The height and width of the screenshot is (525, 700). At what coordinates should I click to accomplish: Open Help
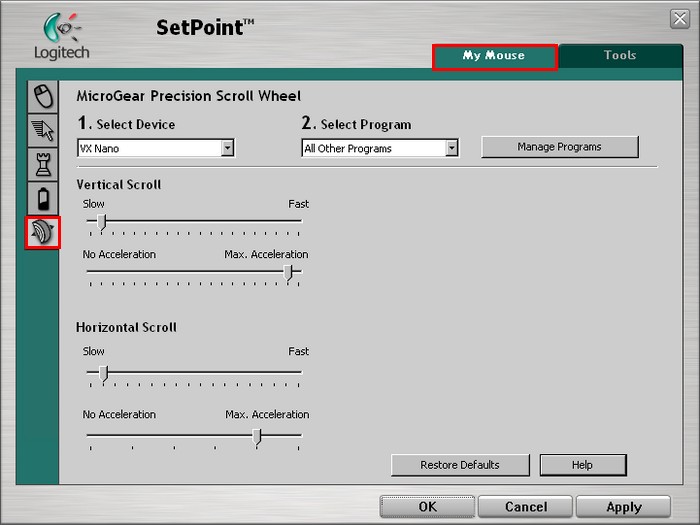pos(583,465)
